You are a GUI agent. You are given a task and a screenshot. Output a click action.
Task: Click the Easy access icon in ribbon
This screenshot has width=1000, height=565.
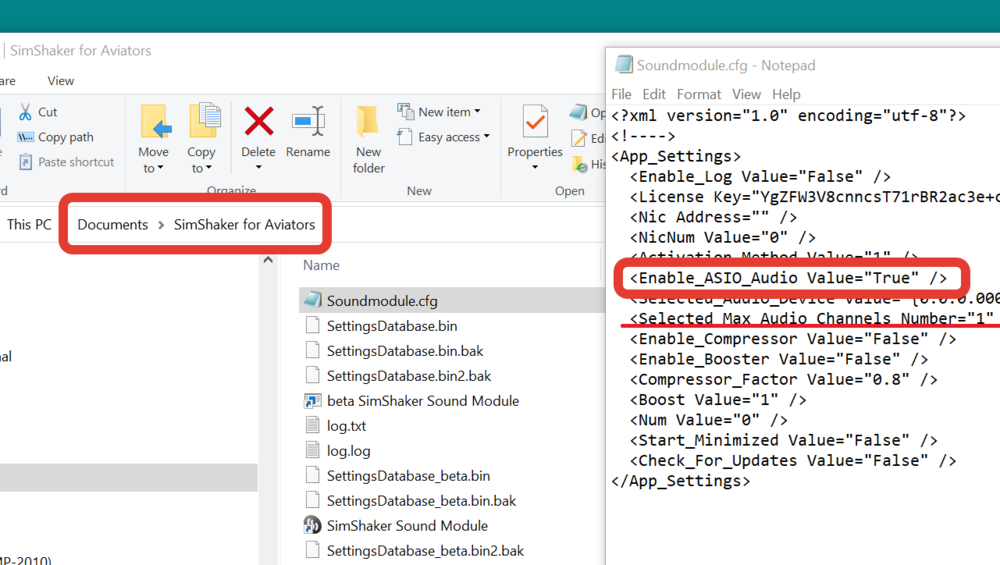pos(404,136)
